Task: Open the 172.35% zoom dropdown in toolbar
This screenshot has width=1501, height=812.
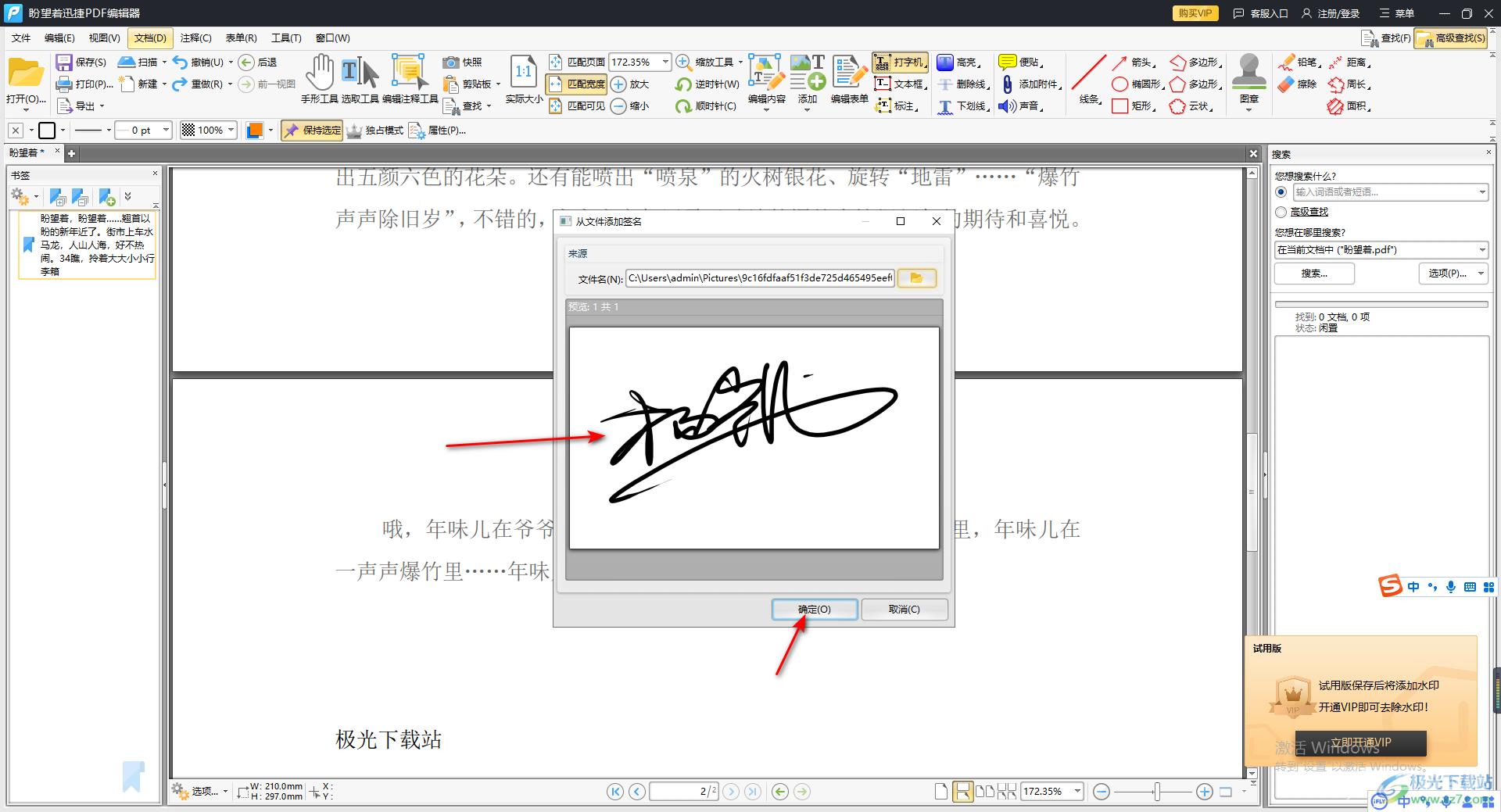Action: pyautogui.click(x=665, y=62)
